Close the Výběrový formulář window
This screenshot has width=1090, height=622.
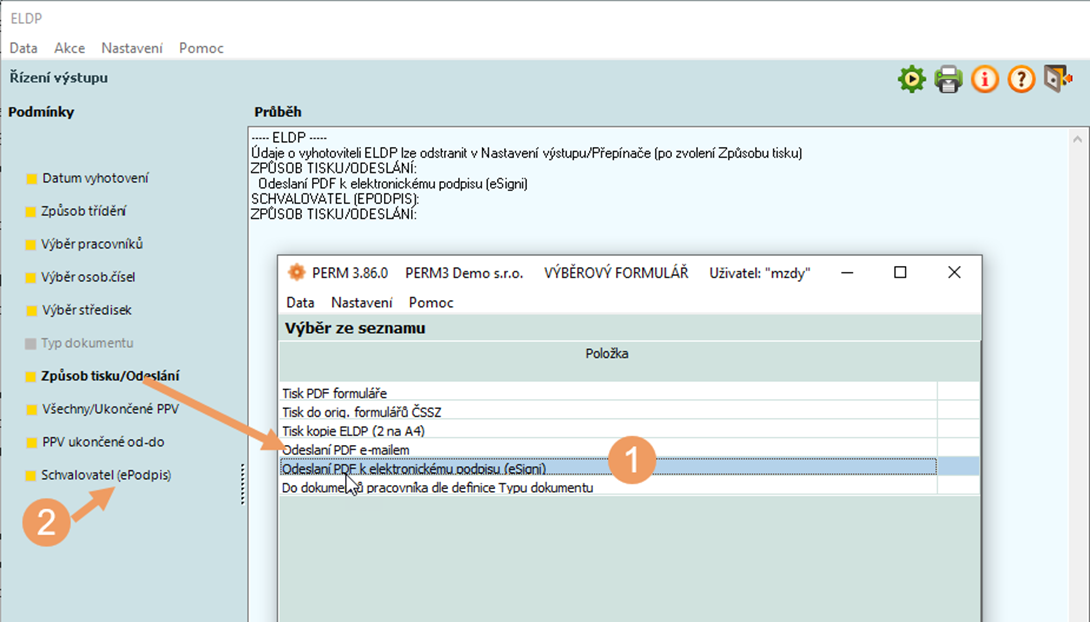[954, 272]
